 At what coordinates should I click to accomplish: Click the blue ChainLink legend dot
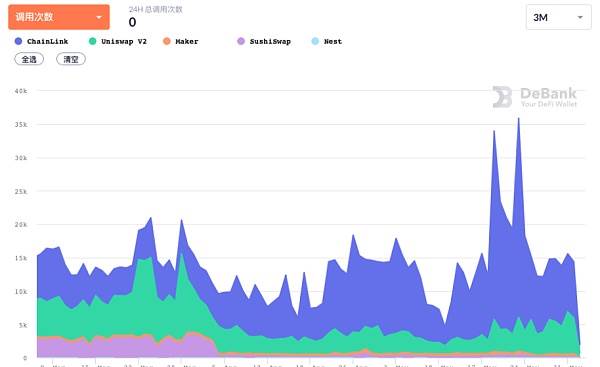click(x=18, y=41)
